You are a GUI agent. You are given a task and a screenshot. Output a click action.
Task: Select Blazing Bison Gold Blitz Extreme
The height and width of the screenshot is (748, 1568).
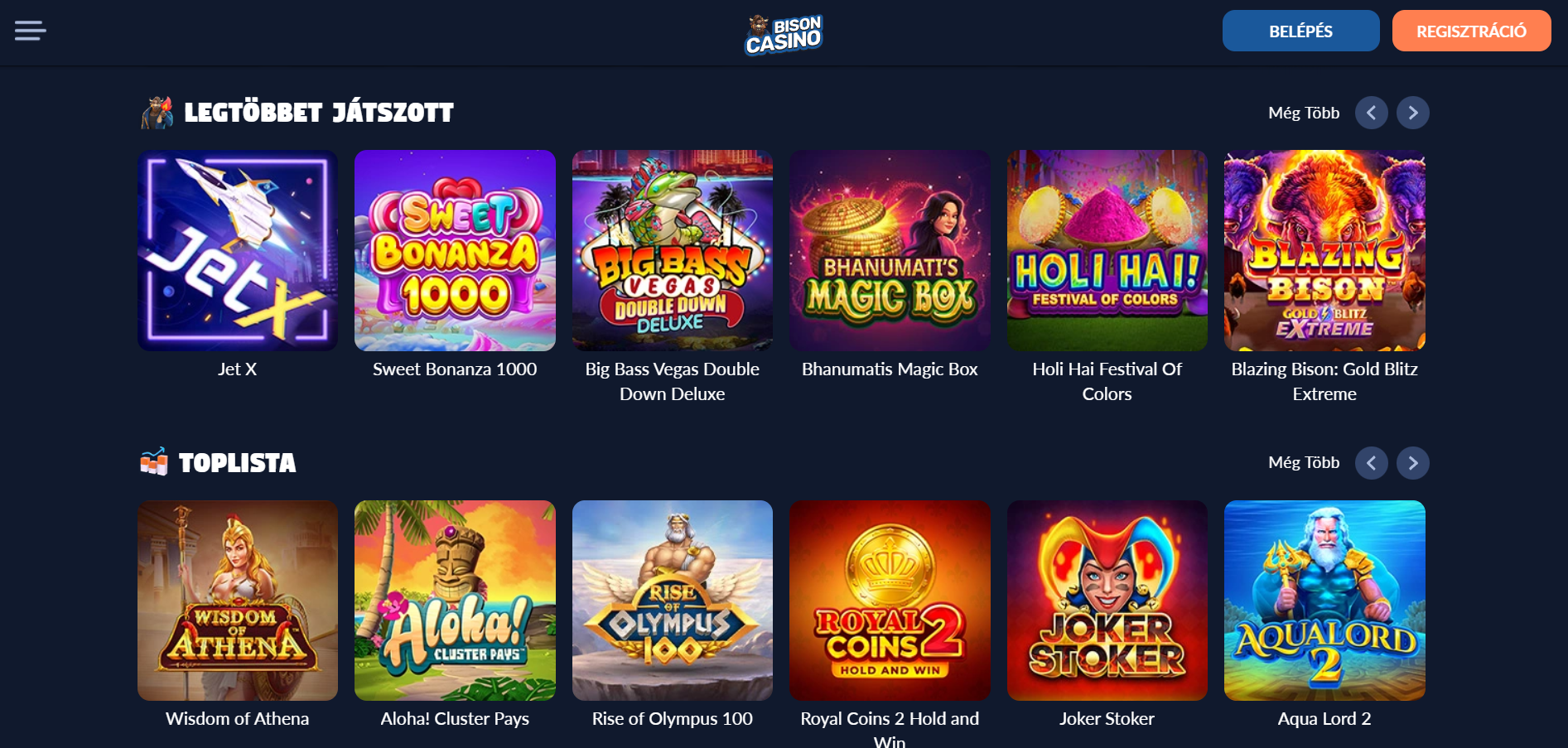click(x=1324, y=250)
